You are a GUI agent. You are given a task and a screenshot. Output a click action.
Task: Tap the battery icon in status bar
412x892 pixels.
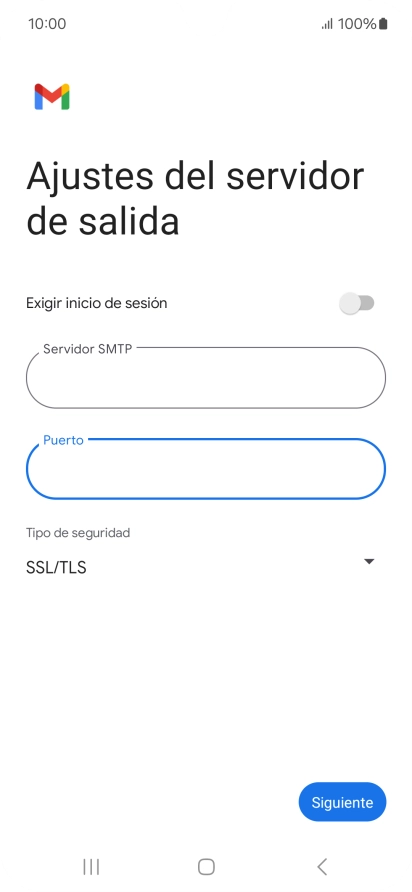[383, 24]
